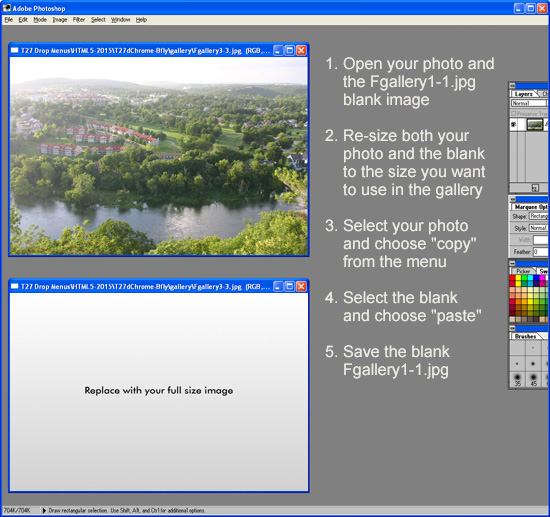Maximize the Adobe Photoshop main window

(531, 8)
